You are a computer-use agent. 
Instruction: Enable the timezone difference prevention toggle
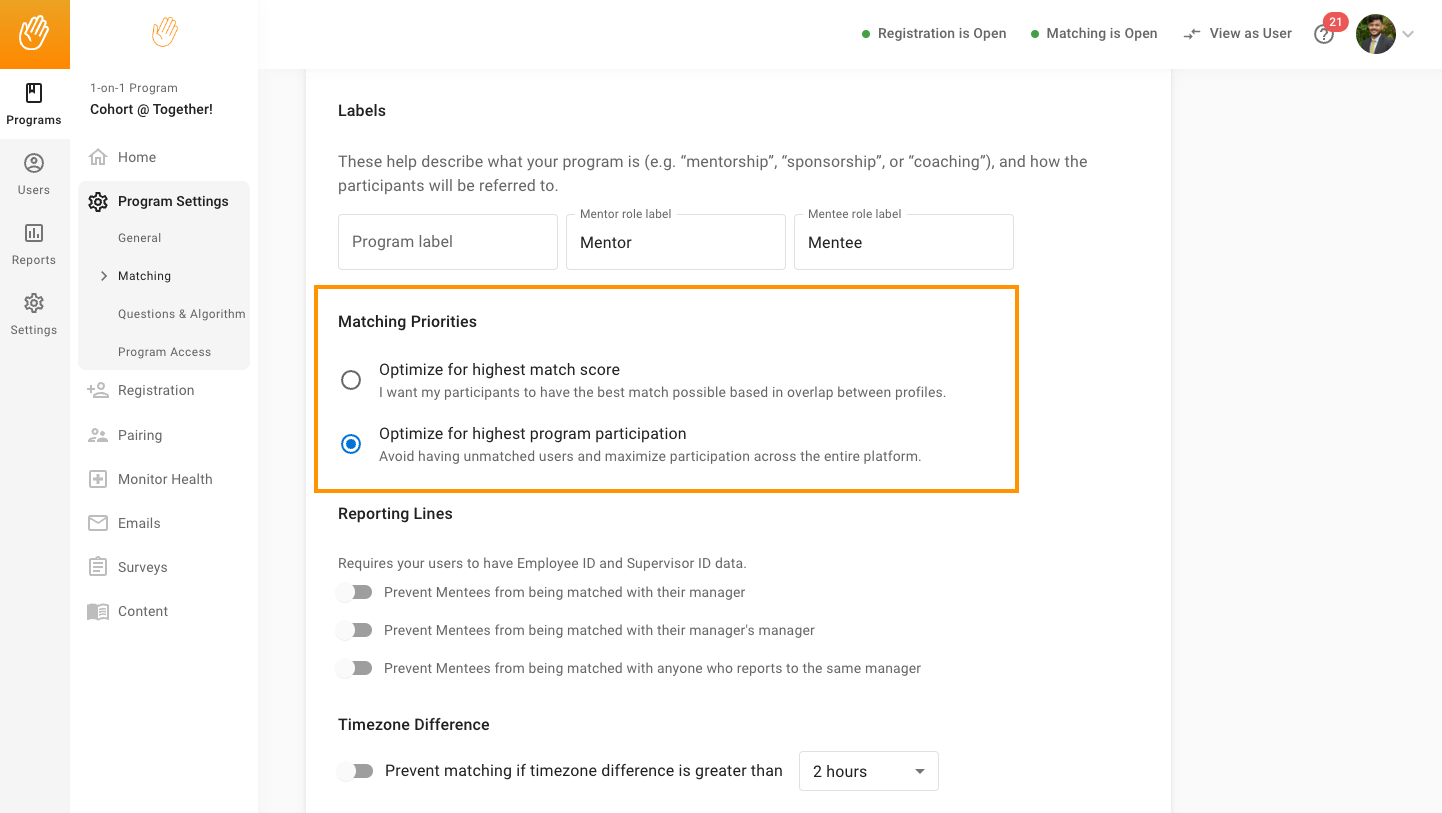[x=354, y=771]
